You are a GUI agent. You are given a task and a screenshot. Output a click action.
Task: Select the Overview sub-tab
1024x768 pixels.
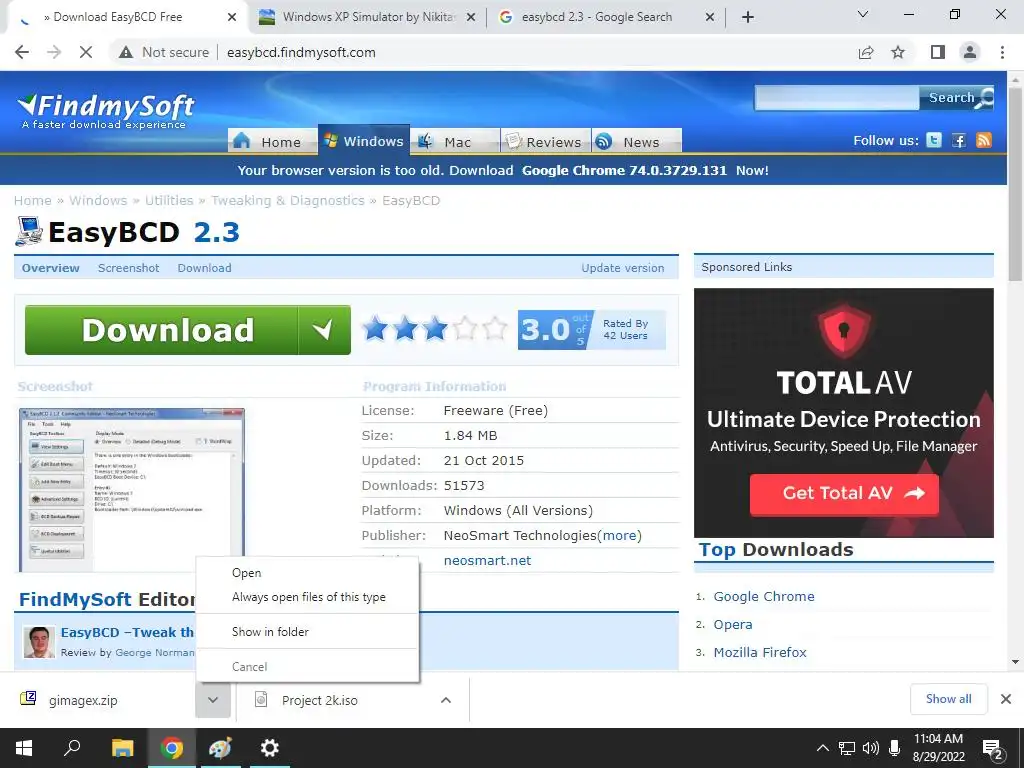tap(50, 268)
